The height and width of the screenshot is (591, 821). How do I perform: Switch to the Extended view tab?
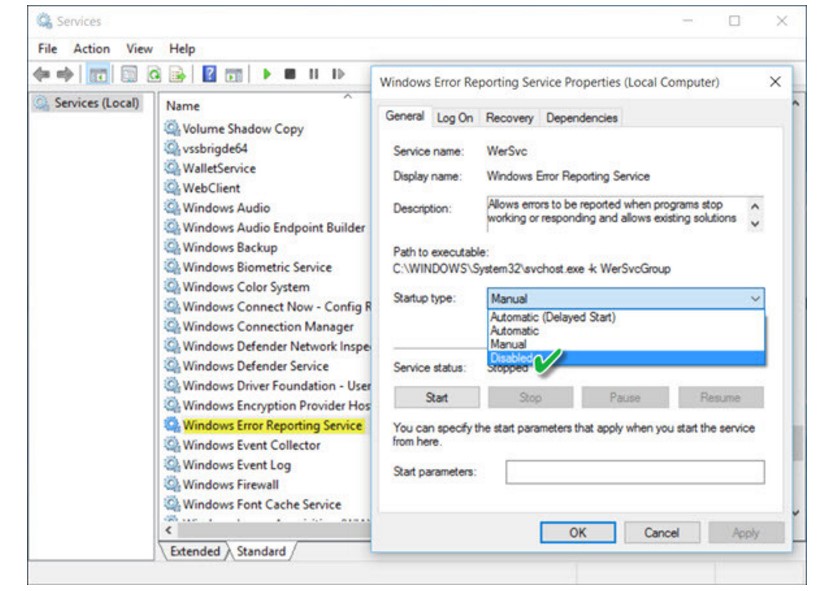pos(195,551)
